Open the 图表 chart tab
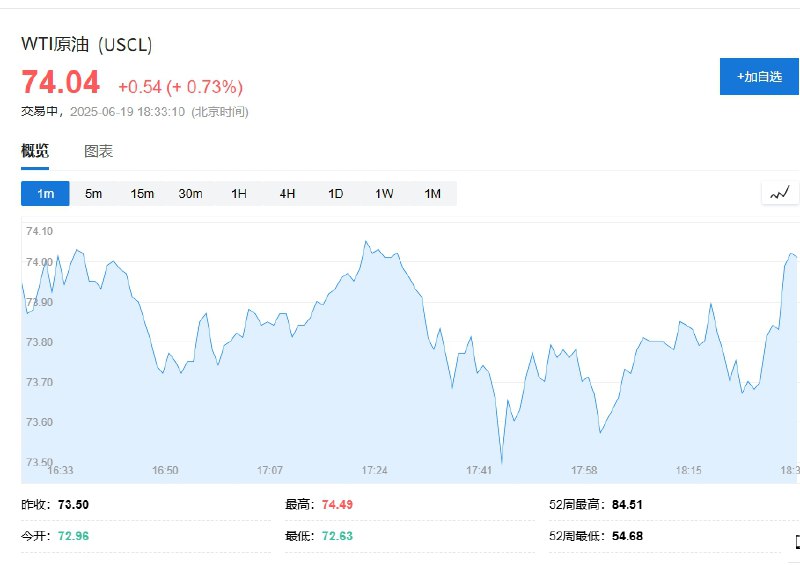Viewport: 800px width, 565px height. pyautogui.click(x=98, y=151)
